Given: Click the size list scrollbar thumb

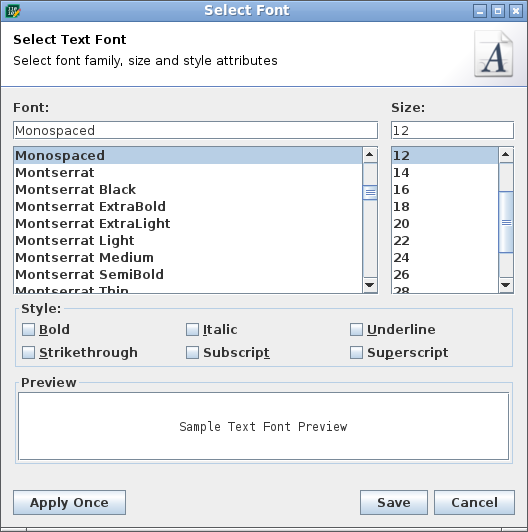Looking at the screenshot, I should point(506,222).
